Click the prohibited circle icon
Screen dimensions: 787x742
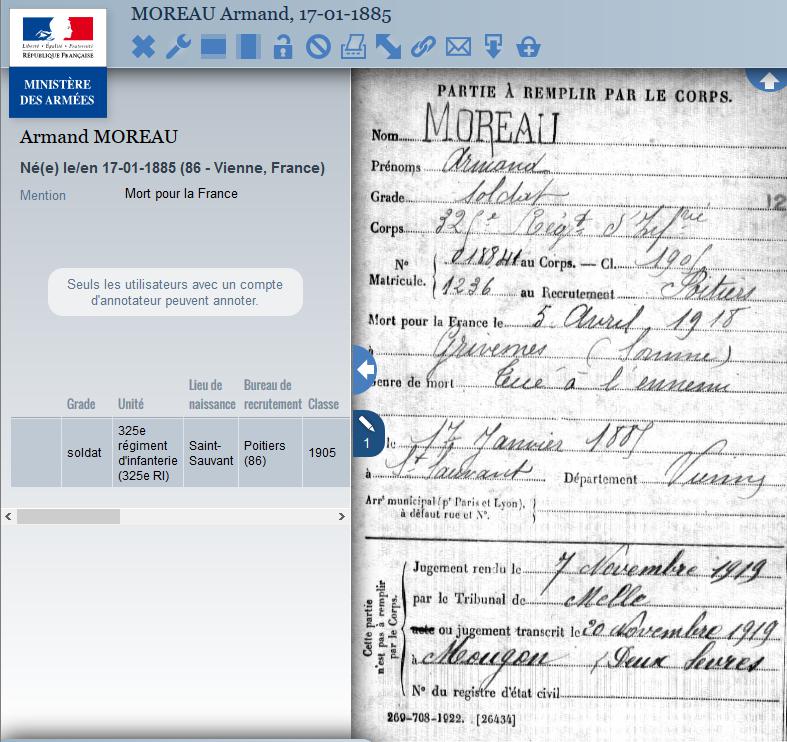[318, 47]
